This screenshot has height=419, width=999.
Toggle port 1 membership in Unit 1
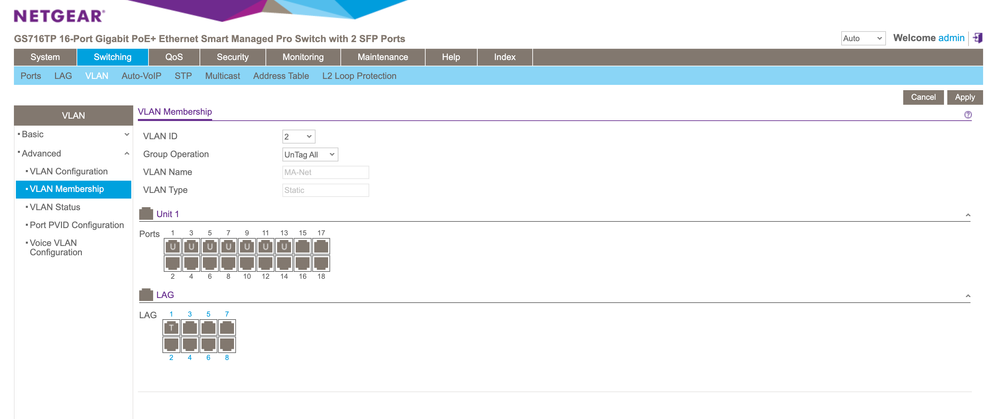point(172,246)
